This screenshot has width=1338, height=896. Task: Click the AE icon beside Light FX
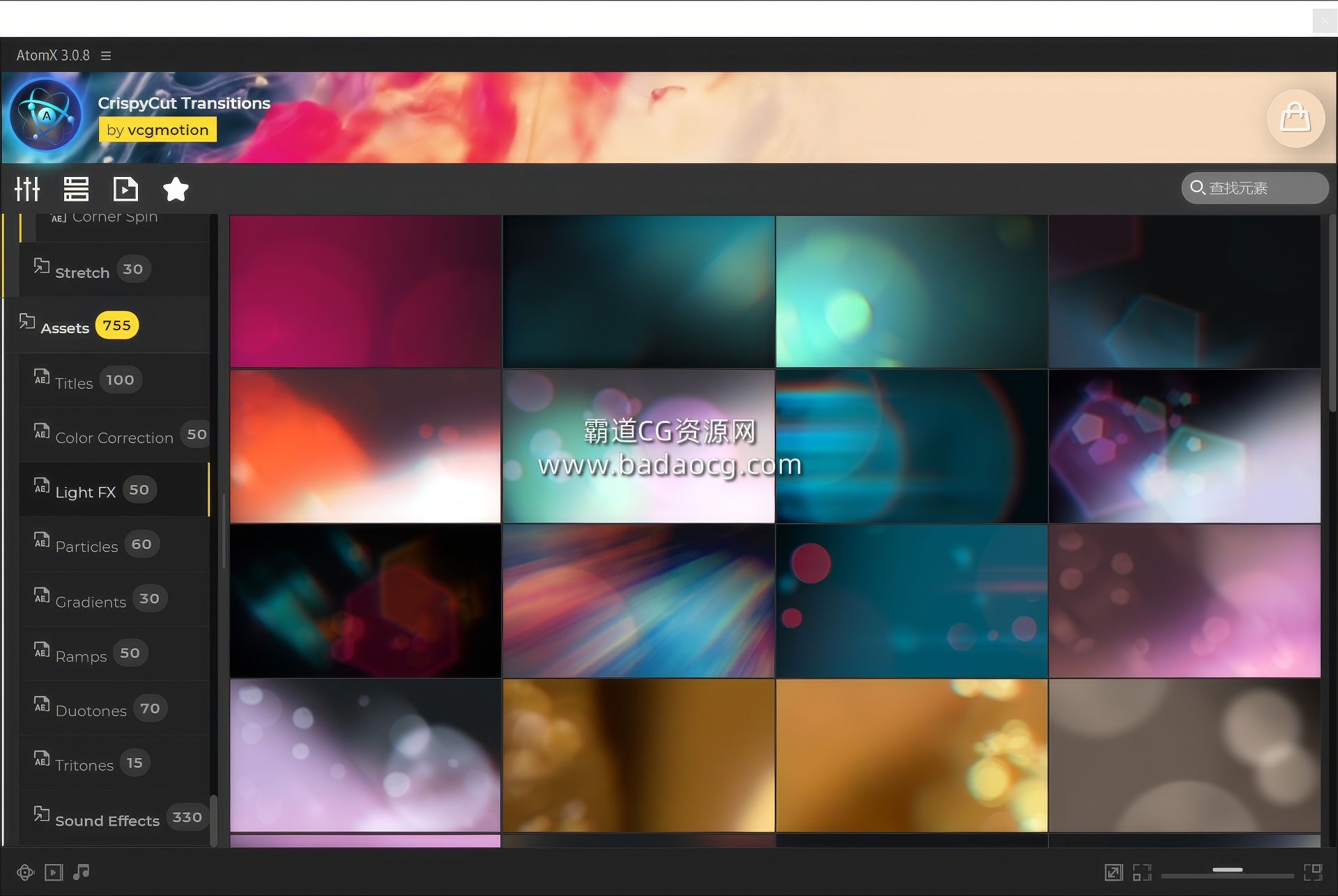[x=42, y=486]
